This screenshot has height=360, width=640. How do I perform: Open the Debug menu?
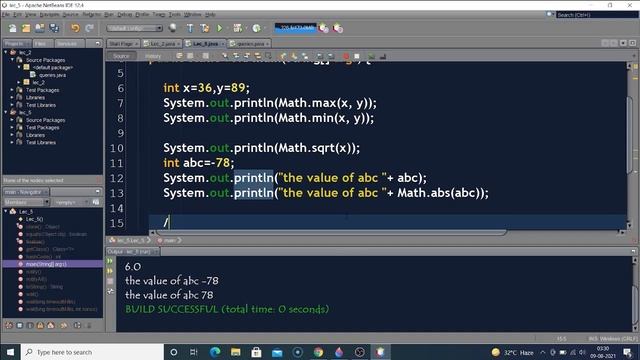click(x=124, y=14)
